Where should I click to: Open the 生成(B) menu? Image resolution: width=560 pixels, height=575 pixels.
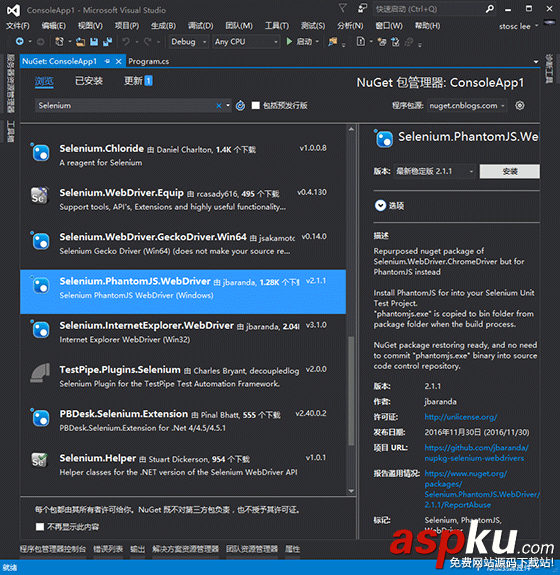pyautogui.click(x=163, y=26)
